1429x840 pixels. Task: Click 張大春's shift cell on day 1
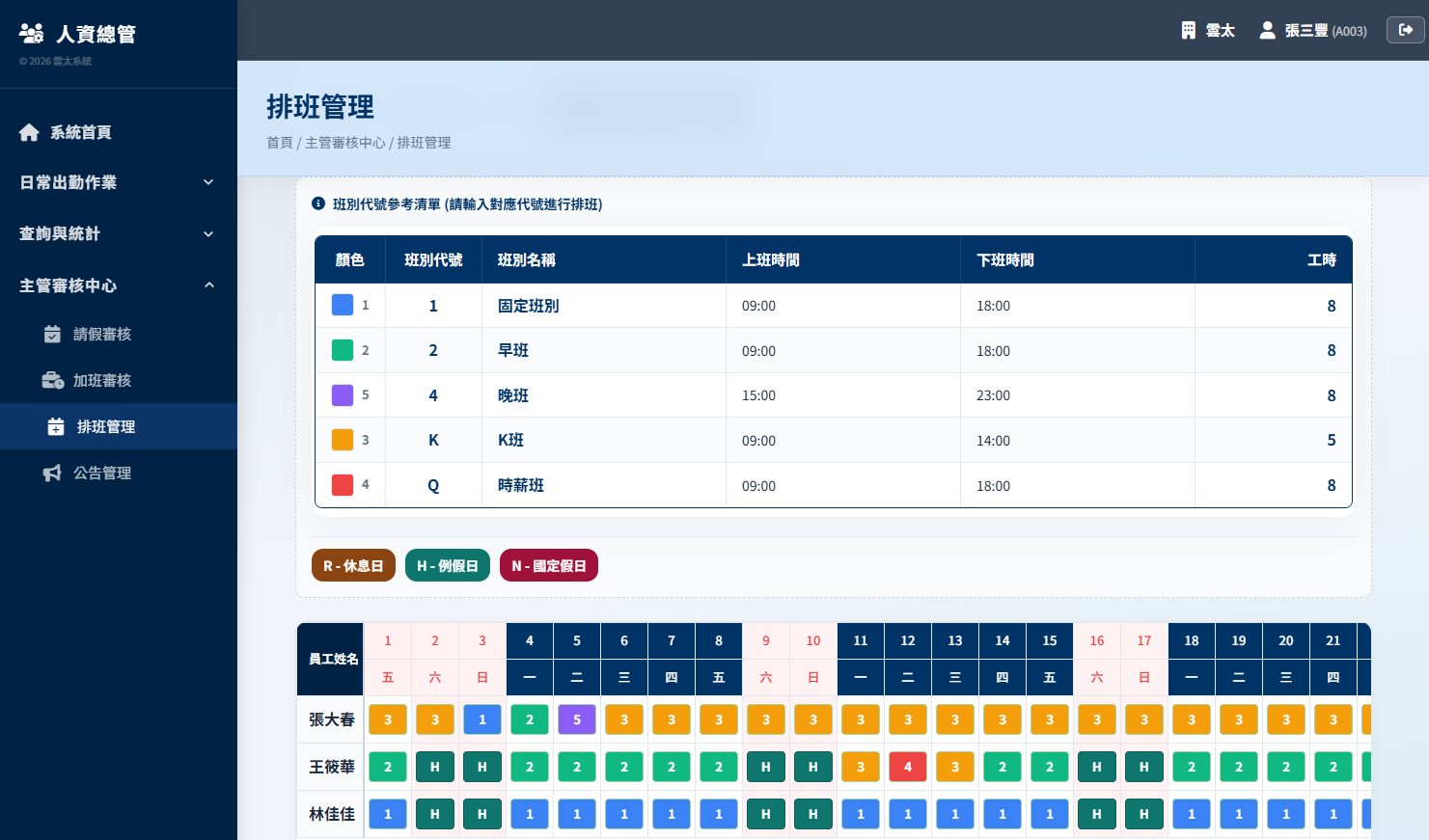(388, 719)
